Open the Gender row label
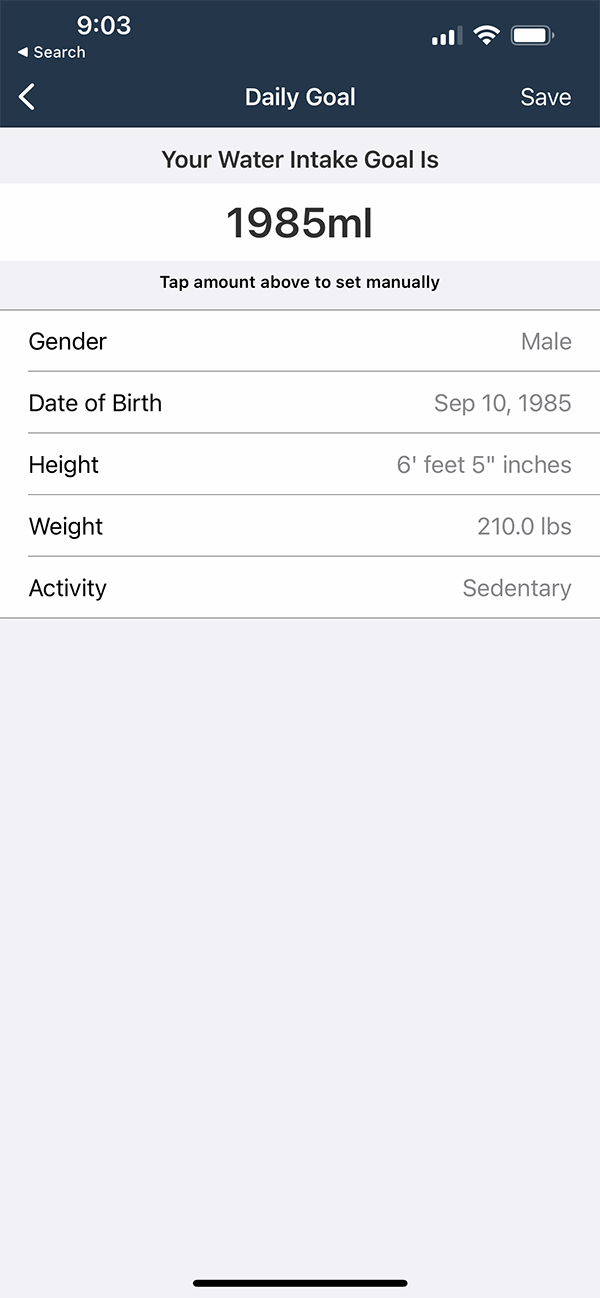This screenshot has width=600, height=1298. pyautogui.click(x=68, y=341)
